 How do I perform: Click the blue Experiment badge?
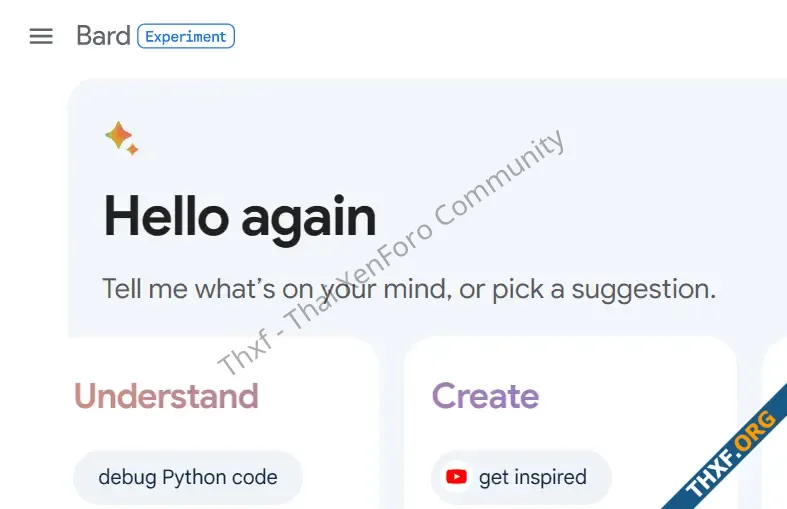pos(186,36)
